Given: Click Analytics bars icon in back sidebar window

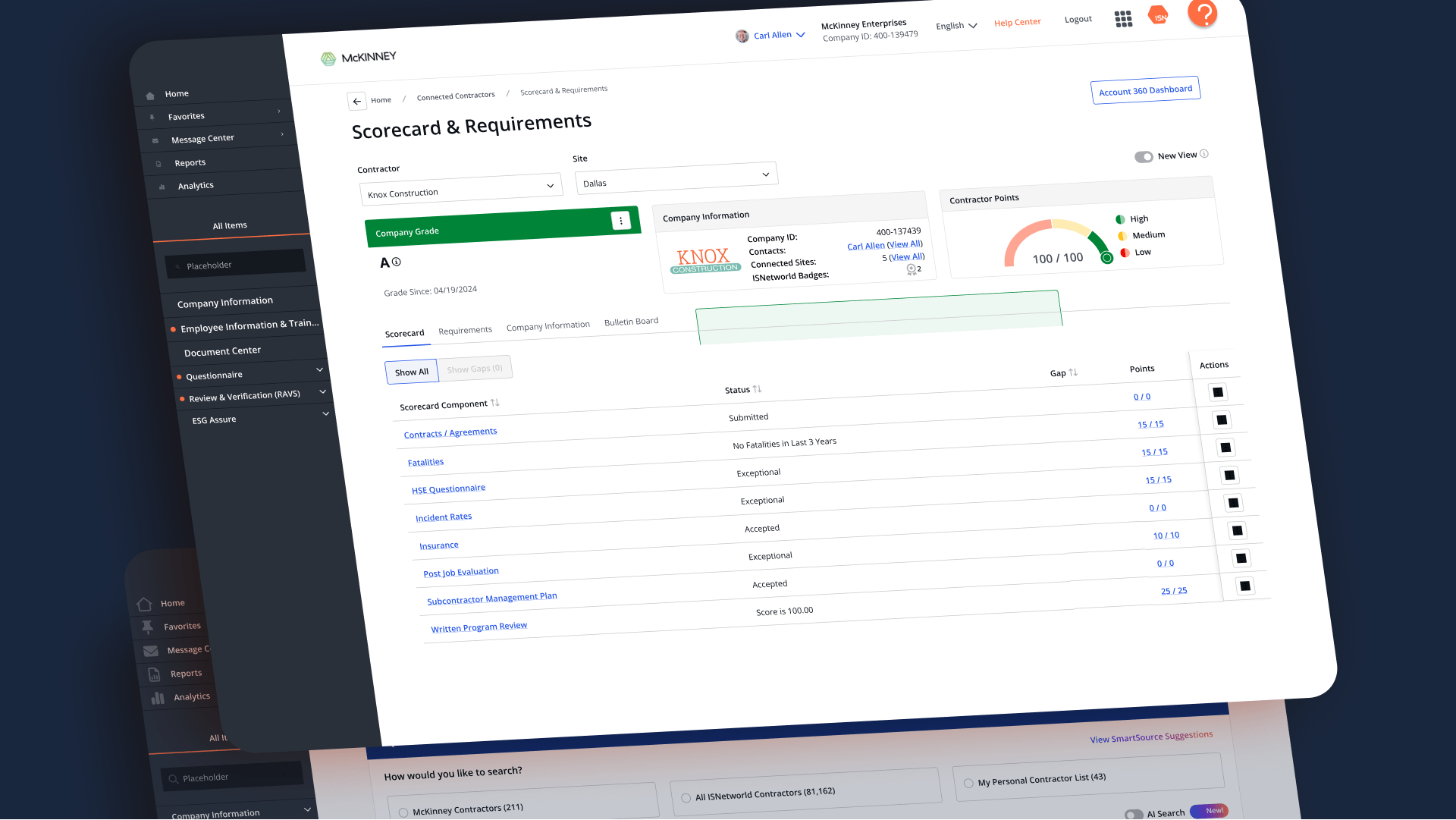Looking at the screenshot, I should [158, 698].
